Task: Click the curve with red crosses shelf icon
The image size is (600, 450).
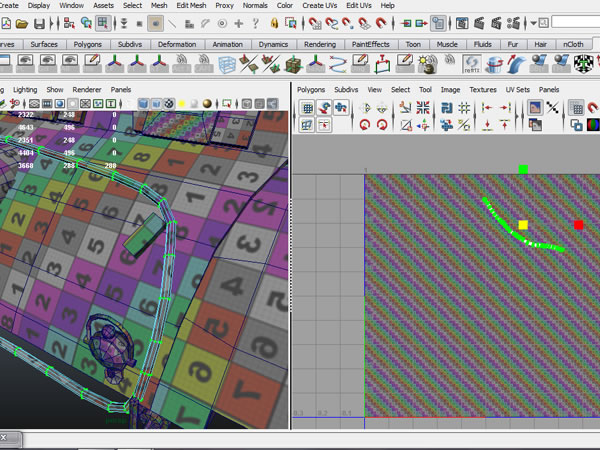Action: (338, 64)
